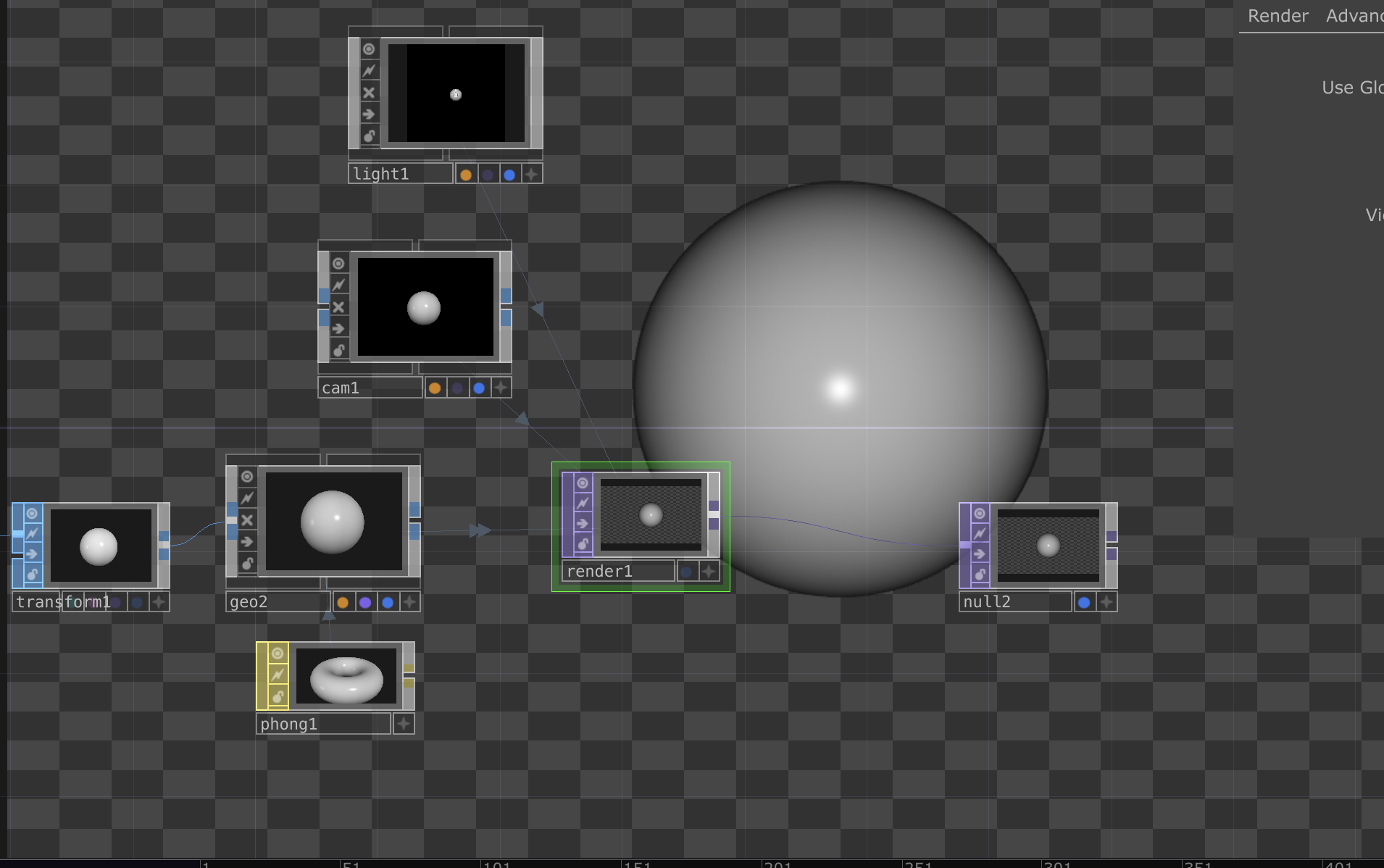The image size is (1384, 868).
Task: Toggle the lock flag on render1
Action: coord(582,543)
